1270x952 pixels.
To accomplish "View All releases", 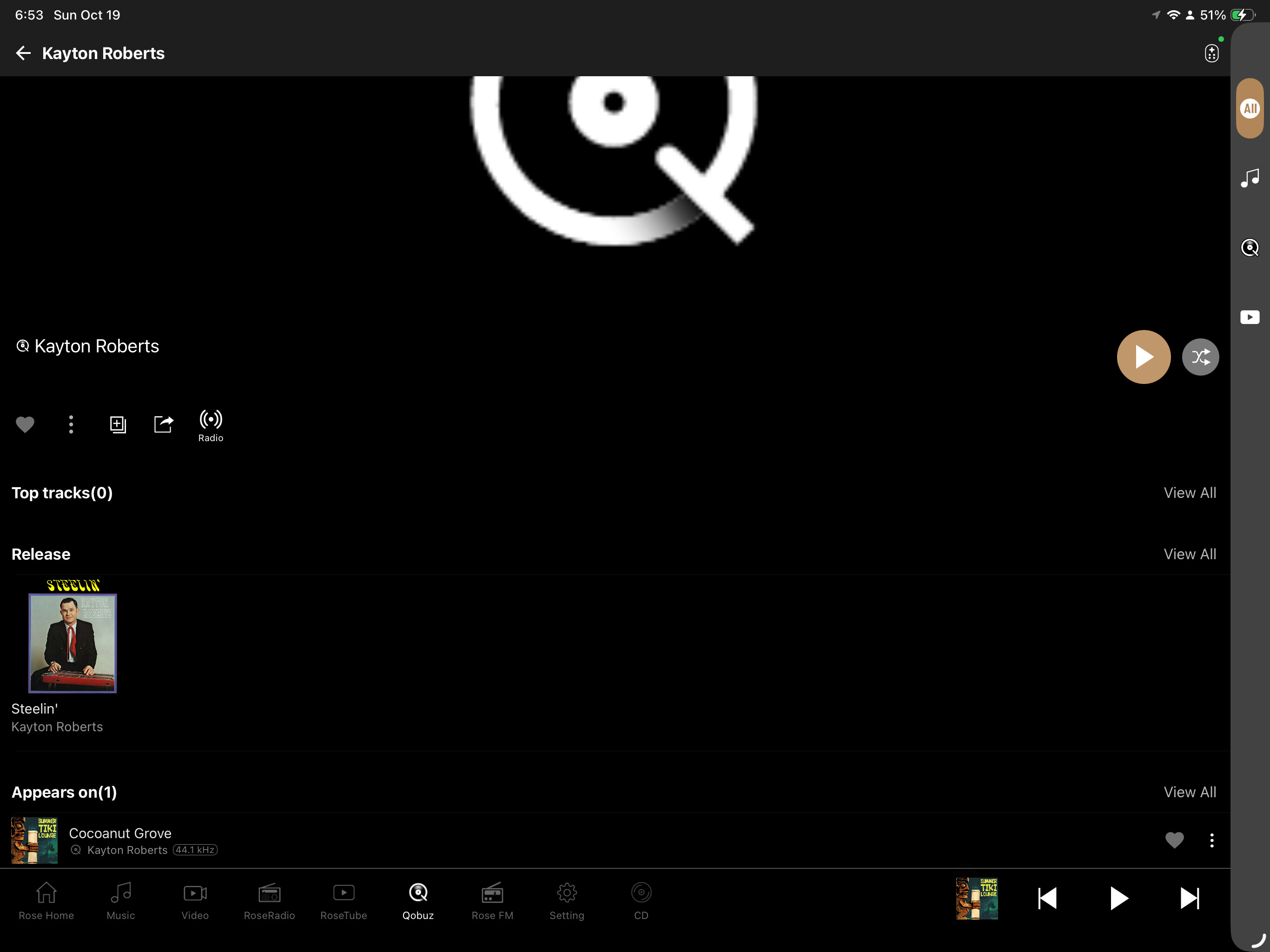I will (1190, 554).
